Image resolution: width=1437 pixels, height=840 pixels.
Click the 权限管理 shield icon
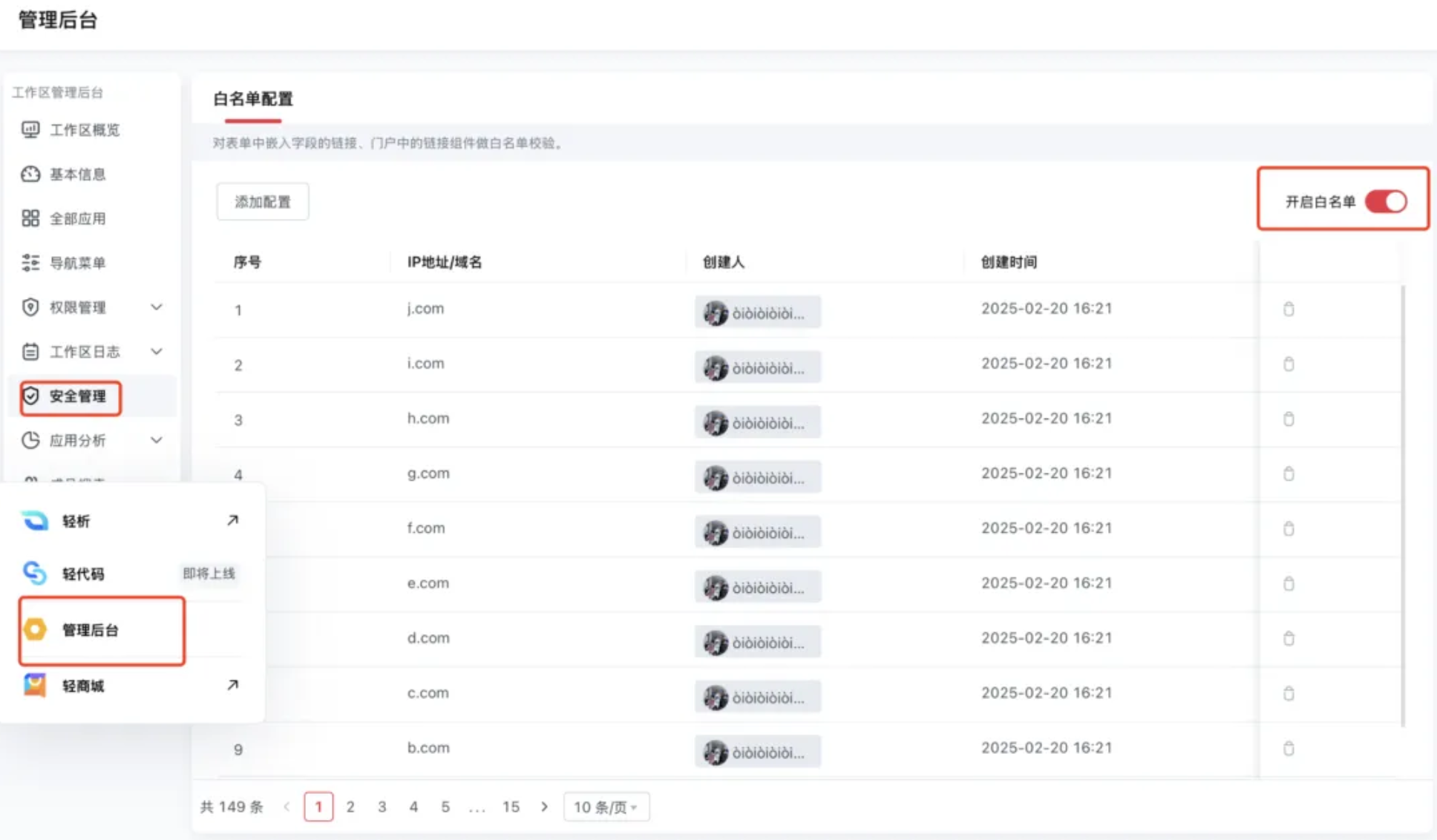tap(30, 307)
